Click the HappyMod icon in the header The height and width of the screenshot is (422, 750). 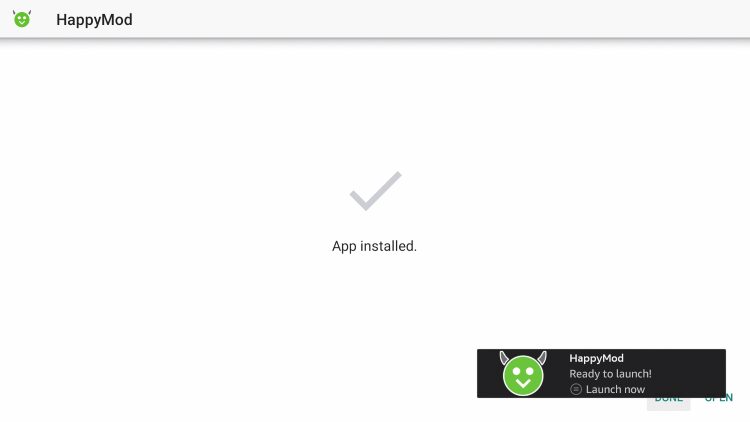22,19
